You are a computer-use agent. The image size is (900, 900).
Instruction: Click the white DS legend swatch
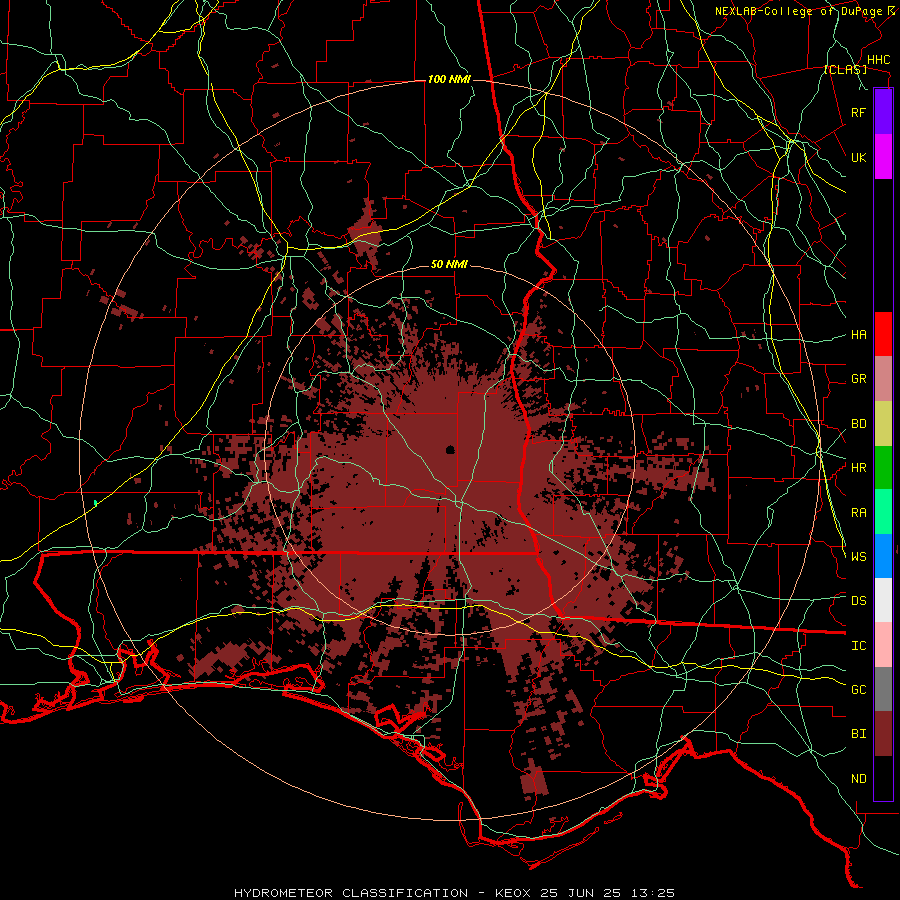tap(883, 600)
